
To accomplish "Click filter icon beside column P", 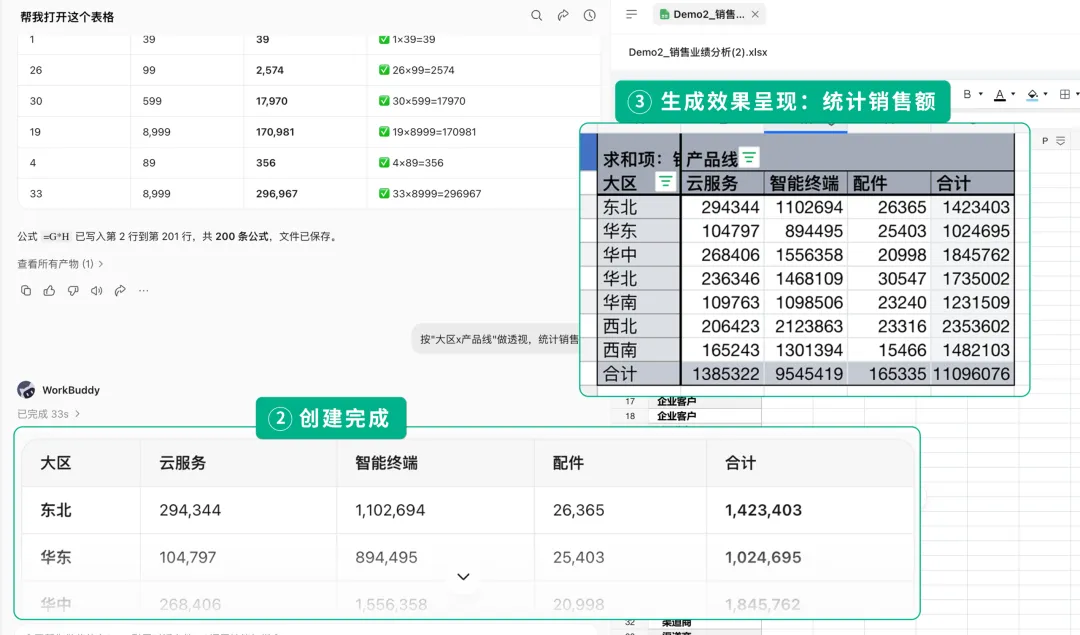I will (x=1061, y=140).
